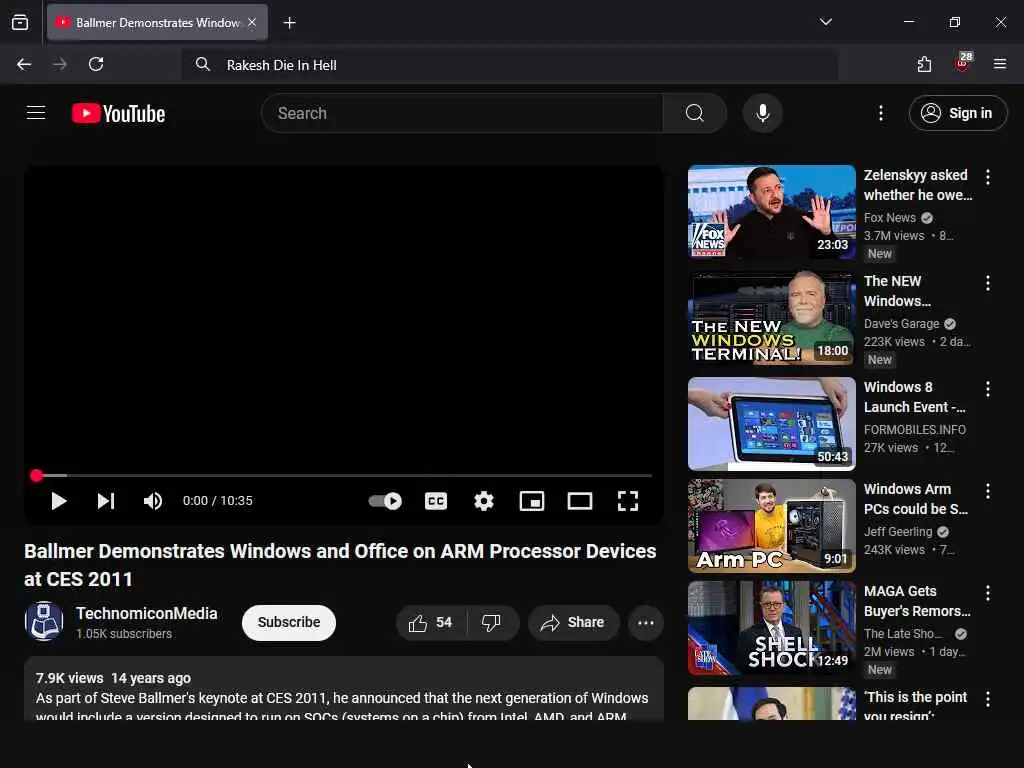Open more actions ellipsis under video
Image resolution: width=1024 pixels, height=768 pixels.
[x=646, y=622]
